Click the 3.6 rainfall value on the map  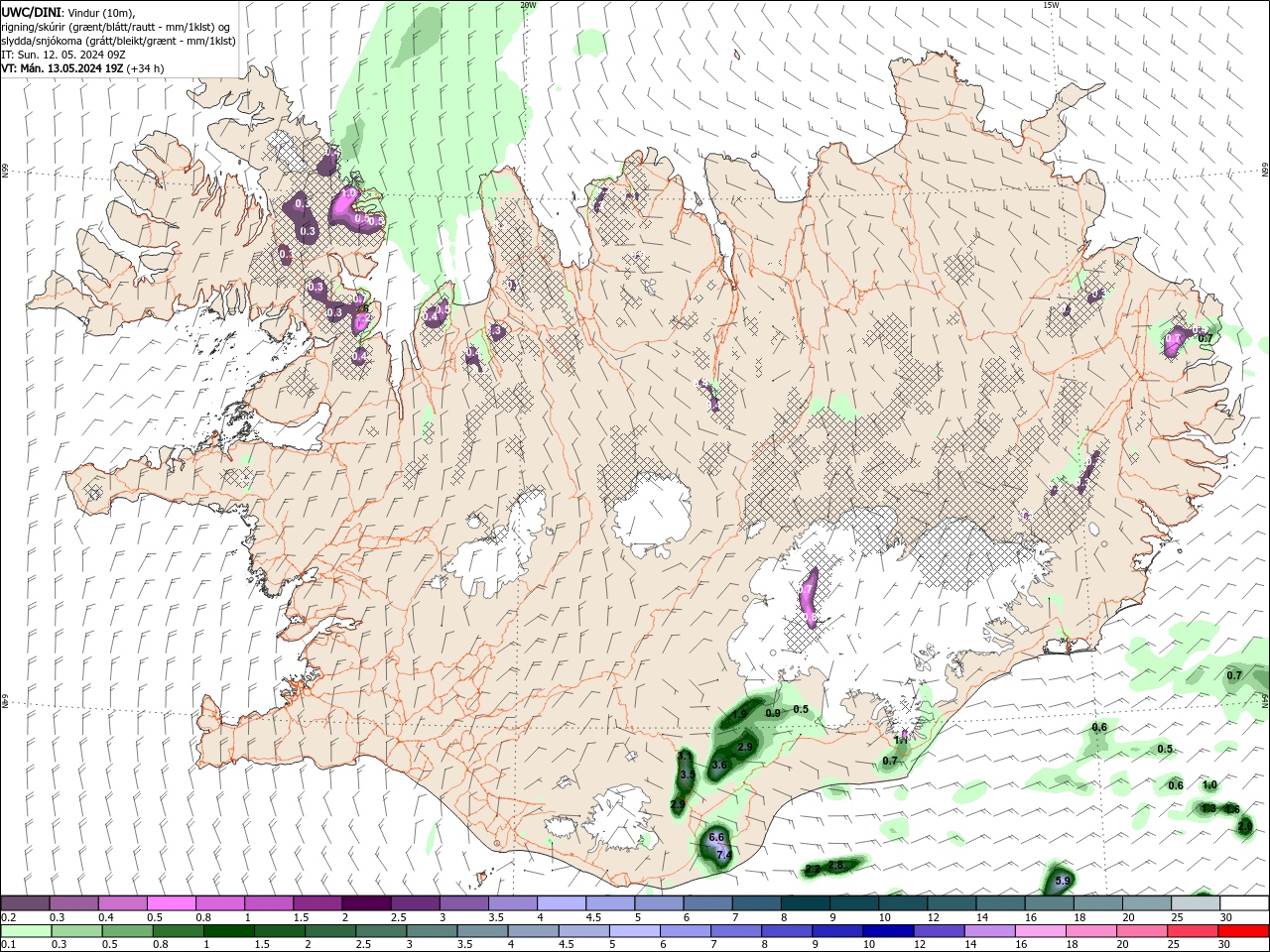(719, 765)
